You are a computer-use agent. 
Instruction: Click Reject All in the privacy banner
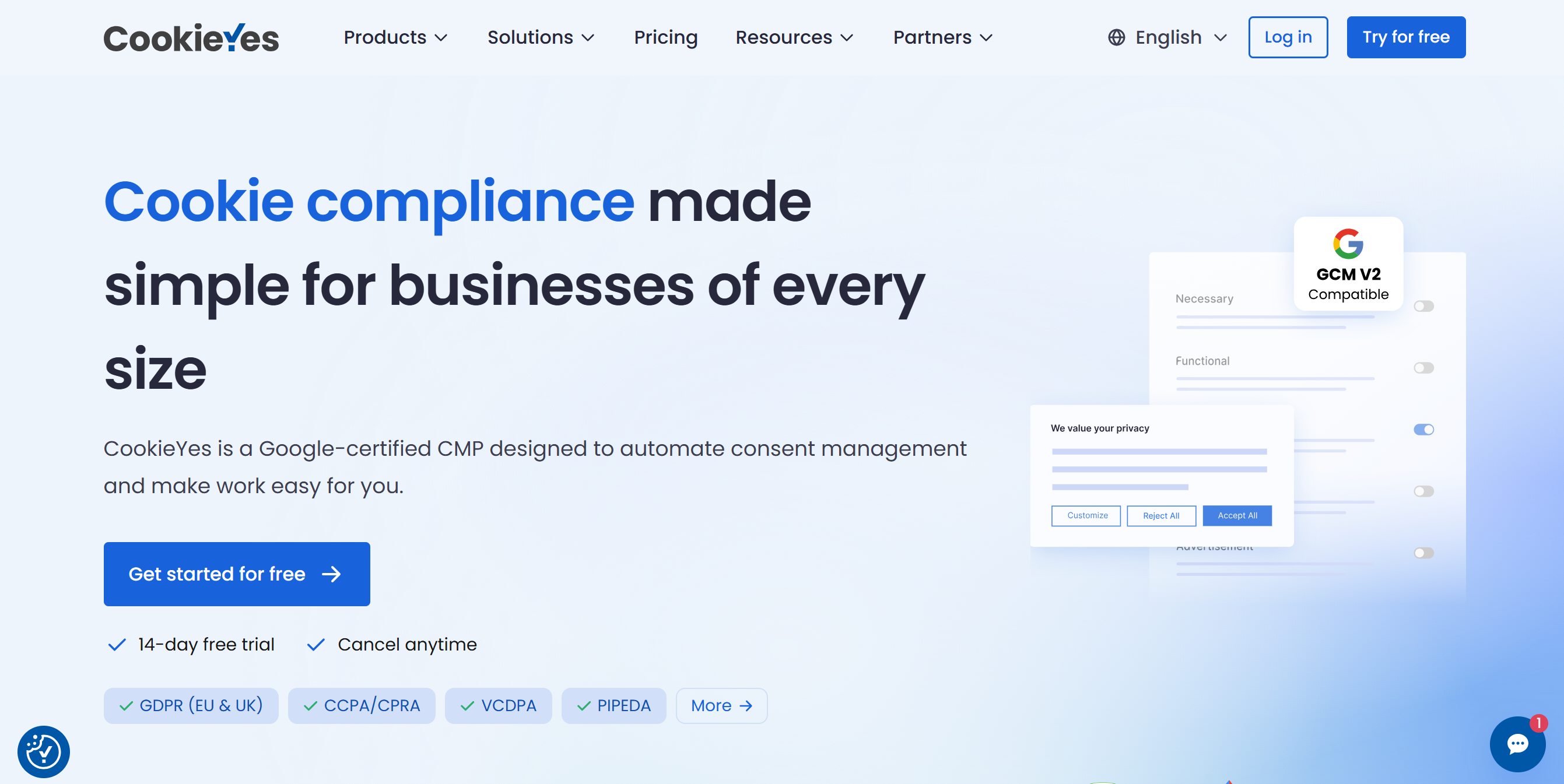coord(1161,516)
